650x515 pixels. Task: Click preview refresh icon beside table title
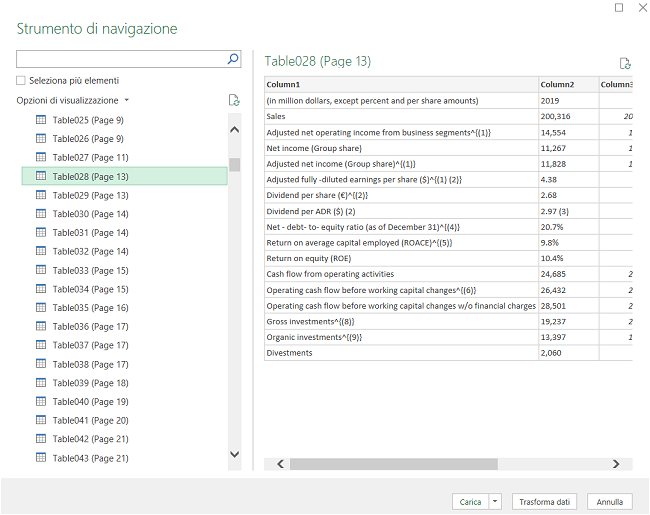coord(625,63)
